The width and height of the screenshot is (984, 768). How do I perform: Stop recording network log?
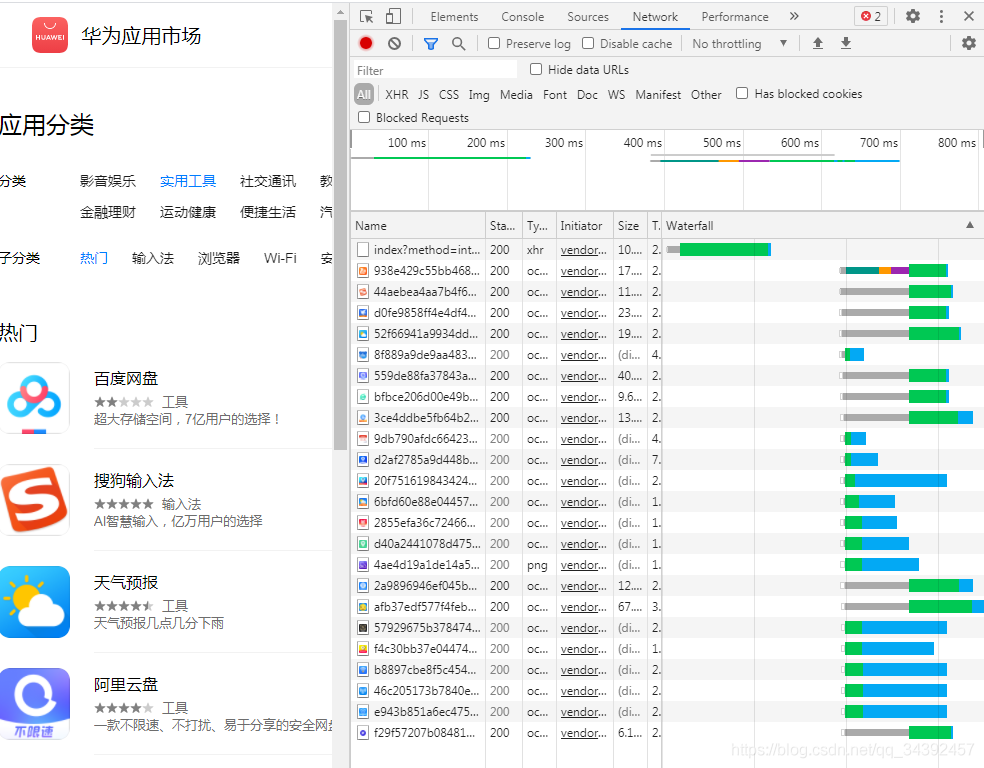(366, 43)
